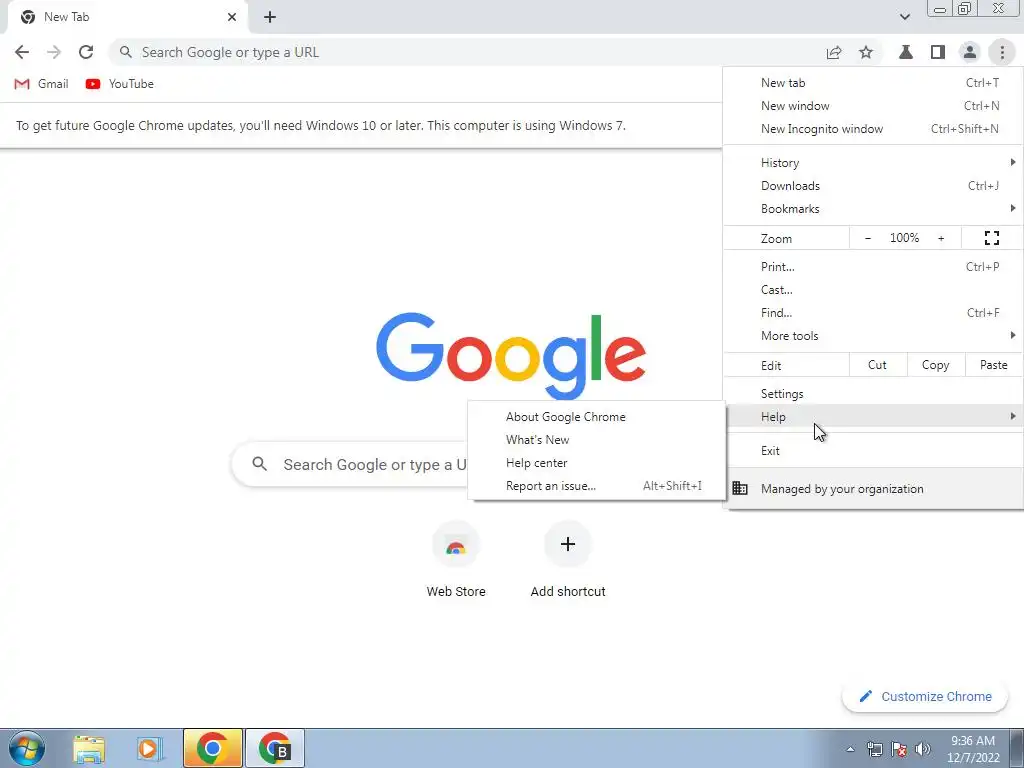Open the profile avatar icon
The width and height of the screenshot is (1024, 768).
coord(970,52)
